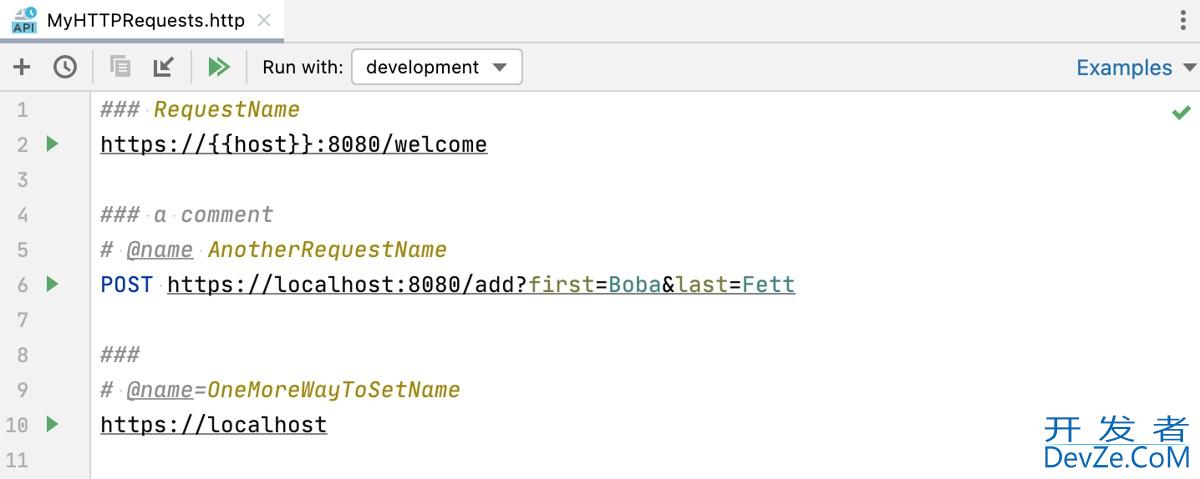1200x479 pixels.
Task: Click the add request plus icon
Action: 22,67
